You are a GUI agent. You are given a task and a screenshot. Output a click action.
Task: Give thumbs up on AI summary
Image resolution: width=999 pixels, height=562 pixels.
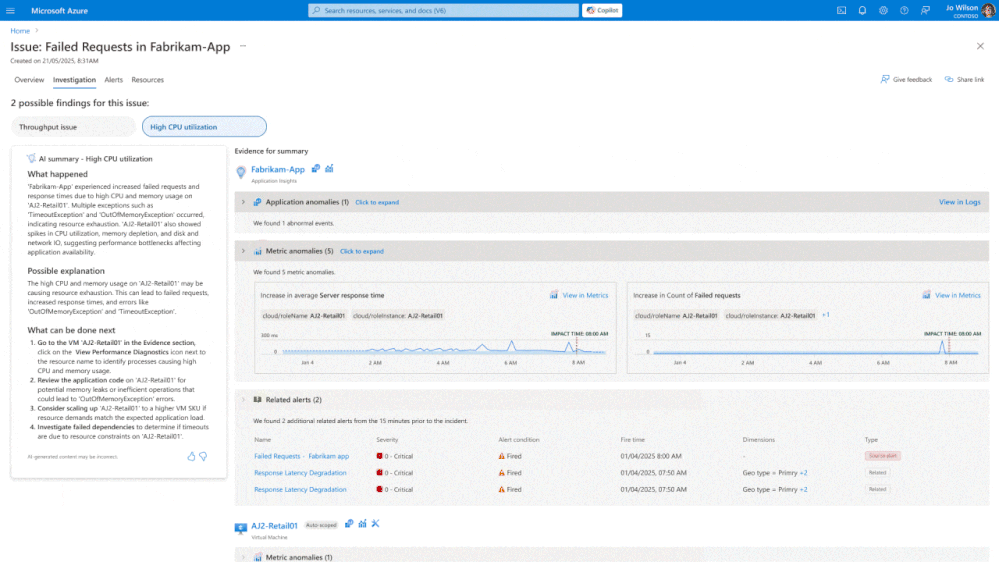pyautogui.click(x=191, y=456)
